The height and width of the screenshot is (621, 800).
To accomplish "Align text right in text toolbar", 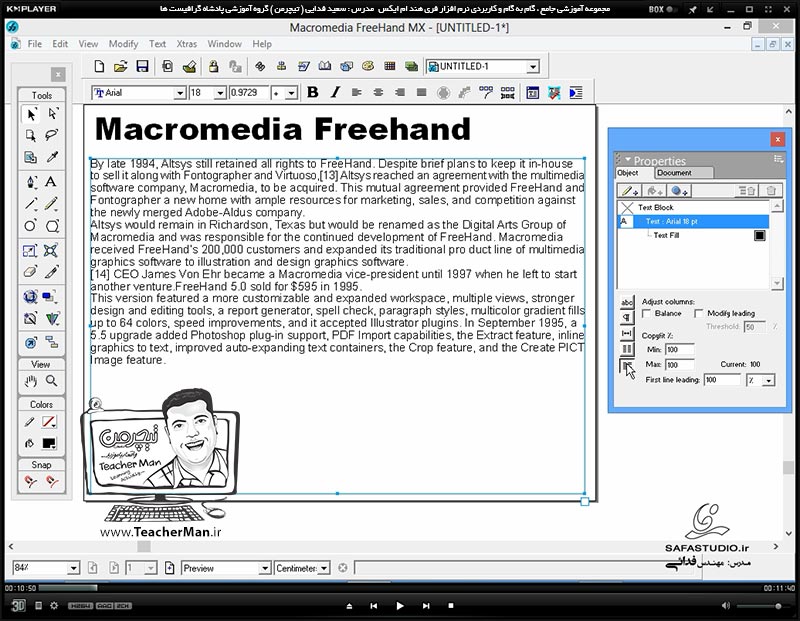I will (x=400, y=92).
